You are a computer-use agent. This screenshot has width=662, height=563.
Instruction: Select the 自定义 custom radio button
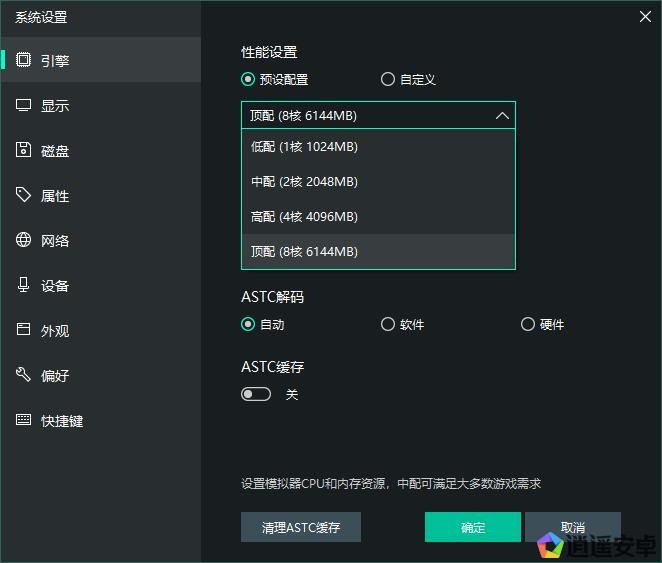(x=388, y=80)
